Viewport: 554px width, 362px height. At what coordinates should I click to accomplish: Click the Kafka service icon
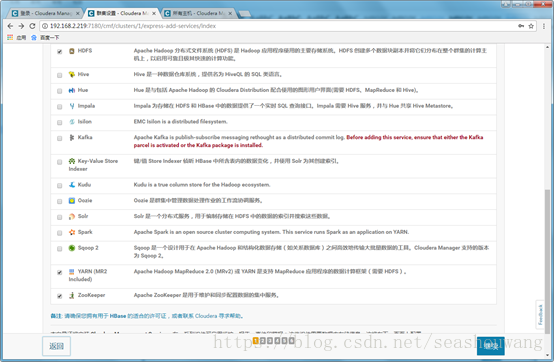(72, 137)
